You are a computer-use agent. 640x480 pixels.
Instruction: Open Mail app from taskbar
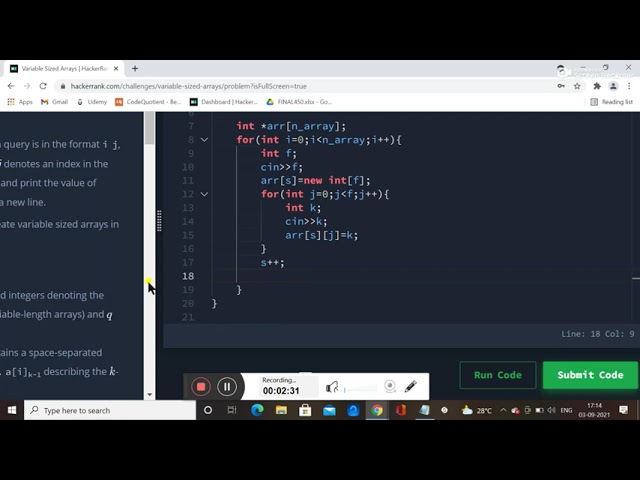(x=329, y=410)
